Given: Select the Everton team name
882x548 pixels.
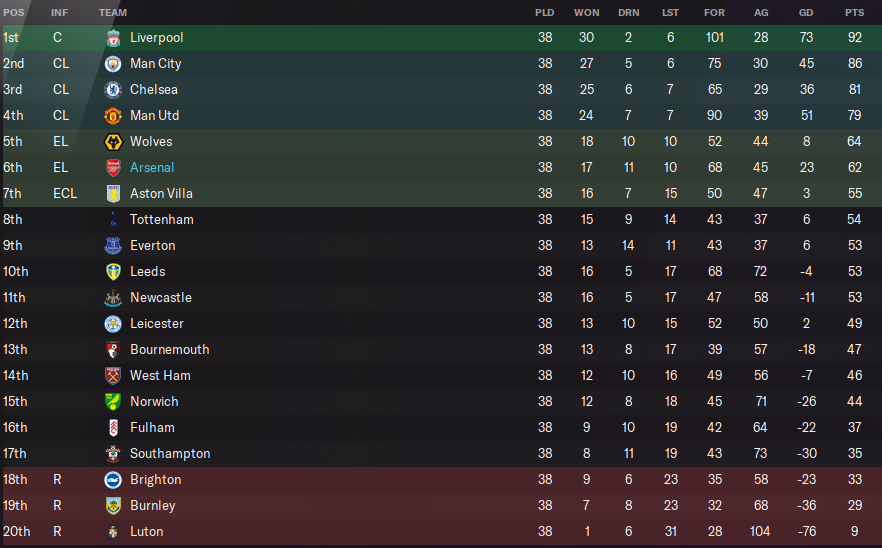Looking at the screenshot, I should (x=152, y=245).
